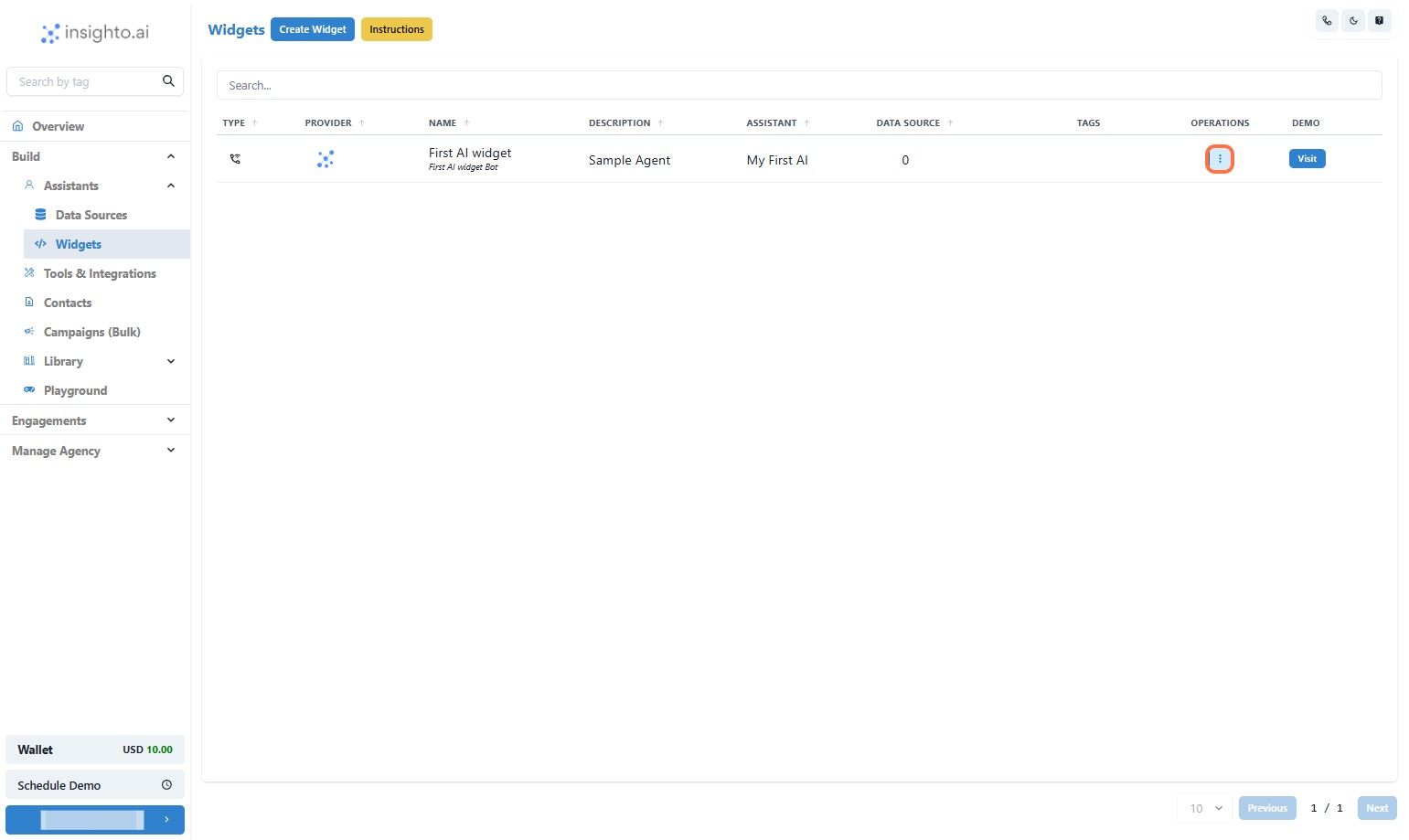The height and width of the screenshot is (840, 1409).
Task: Open the Instructions button
Action: point(397,29)
